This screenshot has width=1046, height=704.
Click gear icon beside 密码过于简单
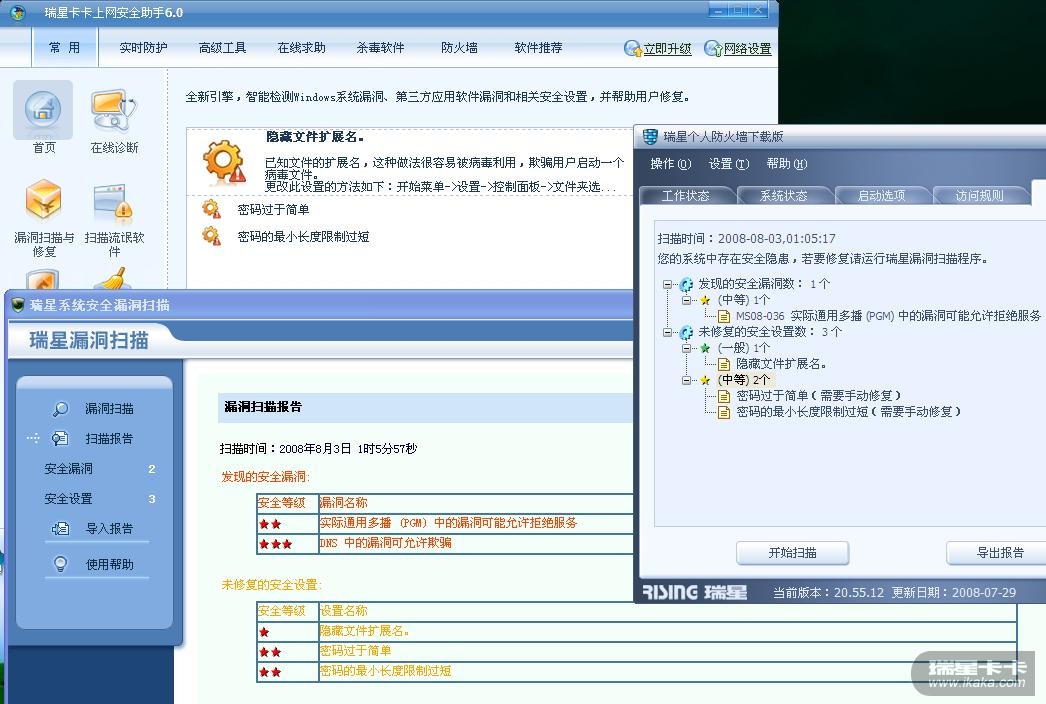pos(211,209)
